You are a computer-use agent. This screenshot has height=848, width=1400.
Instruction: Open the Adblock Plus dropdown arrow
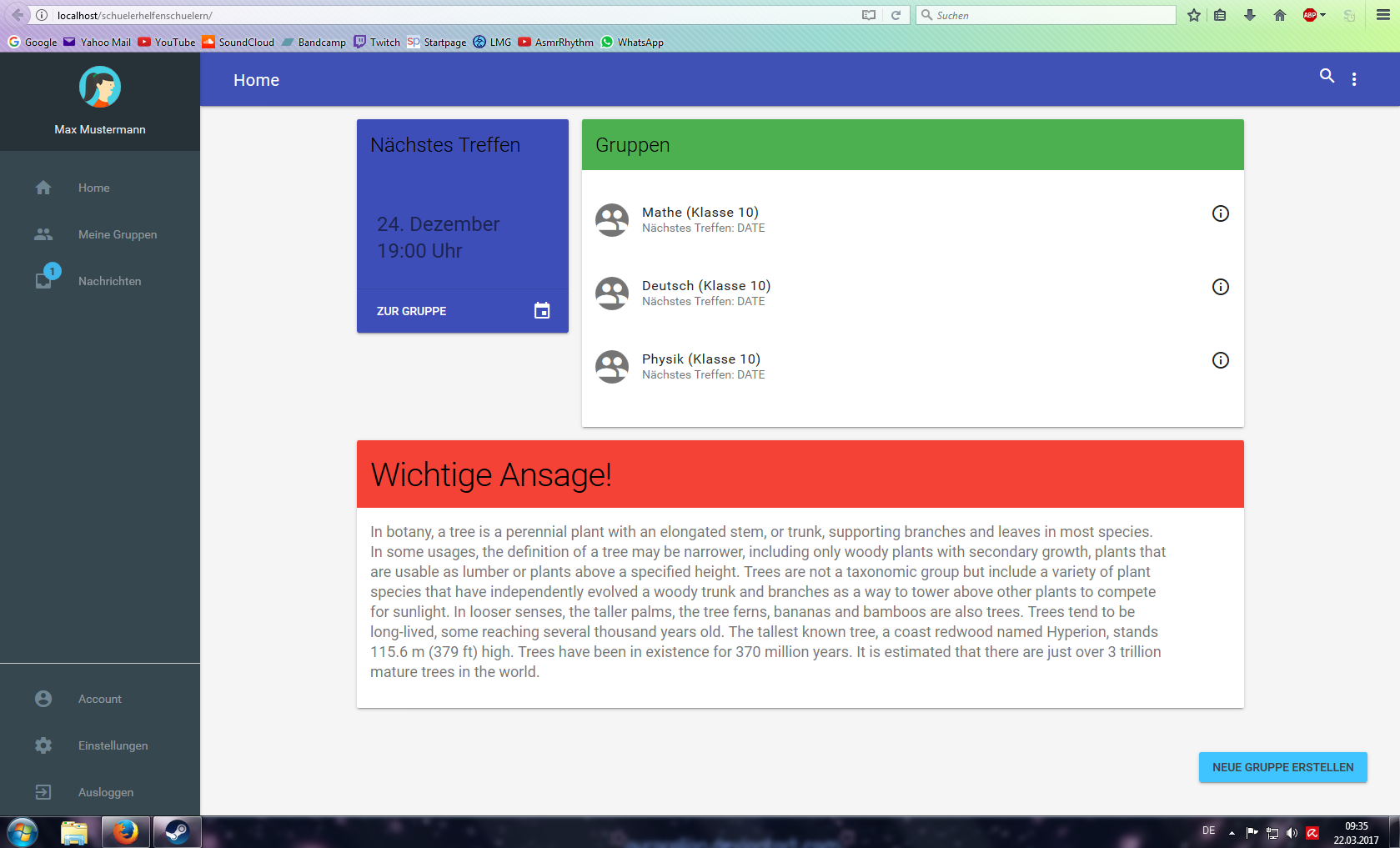tap(1323, 15)
